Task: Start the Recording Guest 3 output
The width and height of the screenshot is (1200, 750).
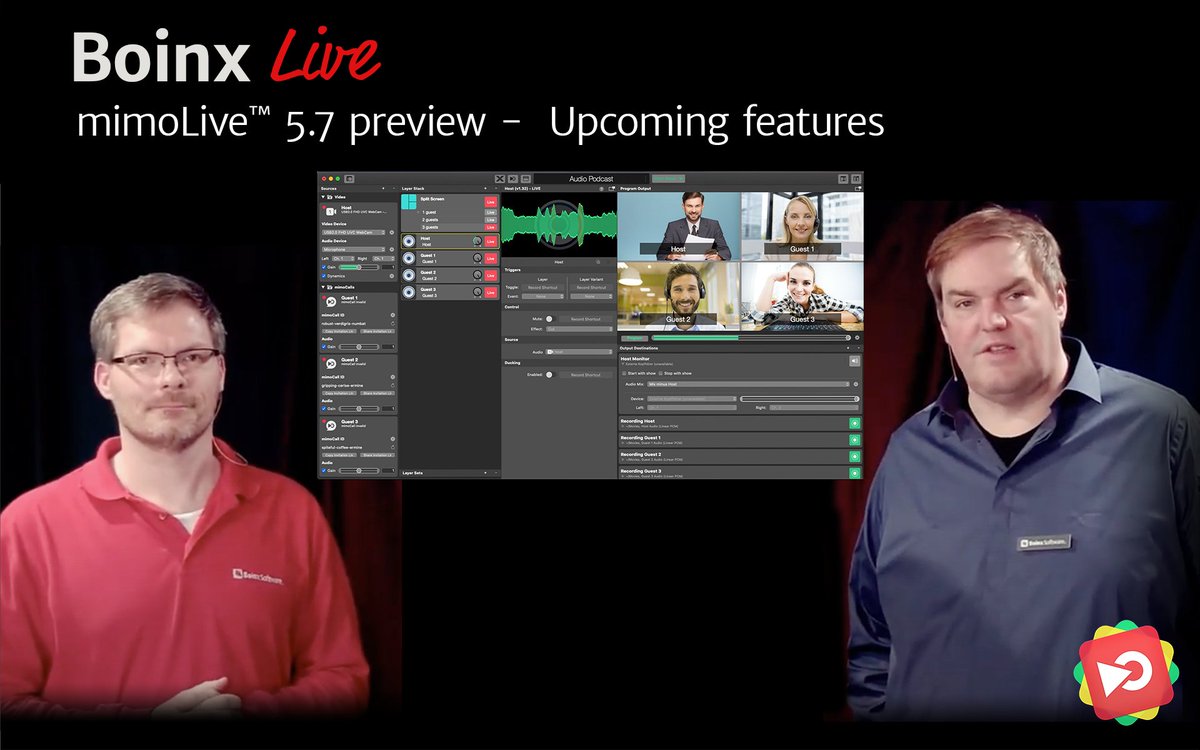Action: 854,473
